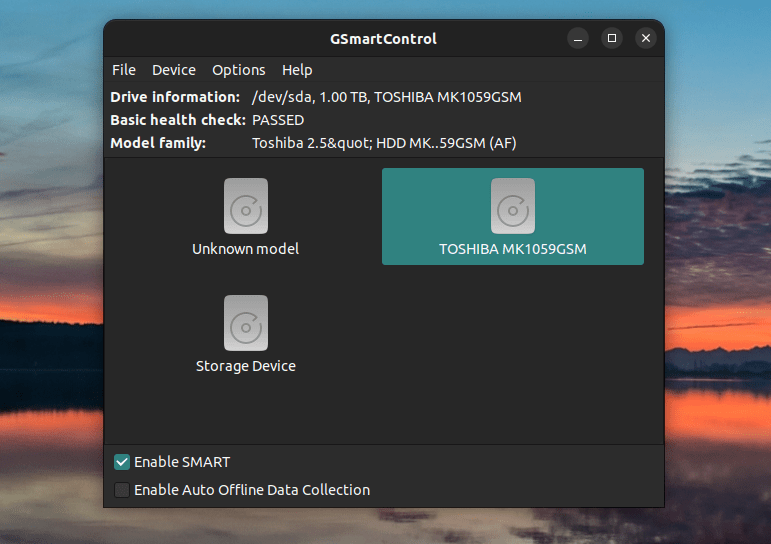Viewport: 771px width, 544px height.
Task: Close the GSmartControl window
Action: point(646,39)
